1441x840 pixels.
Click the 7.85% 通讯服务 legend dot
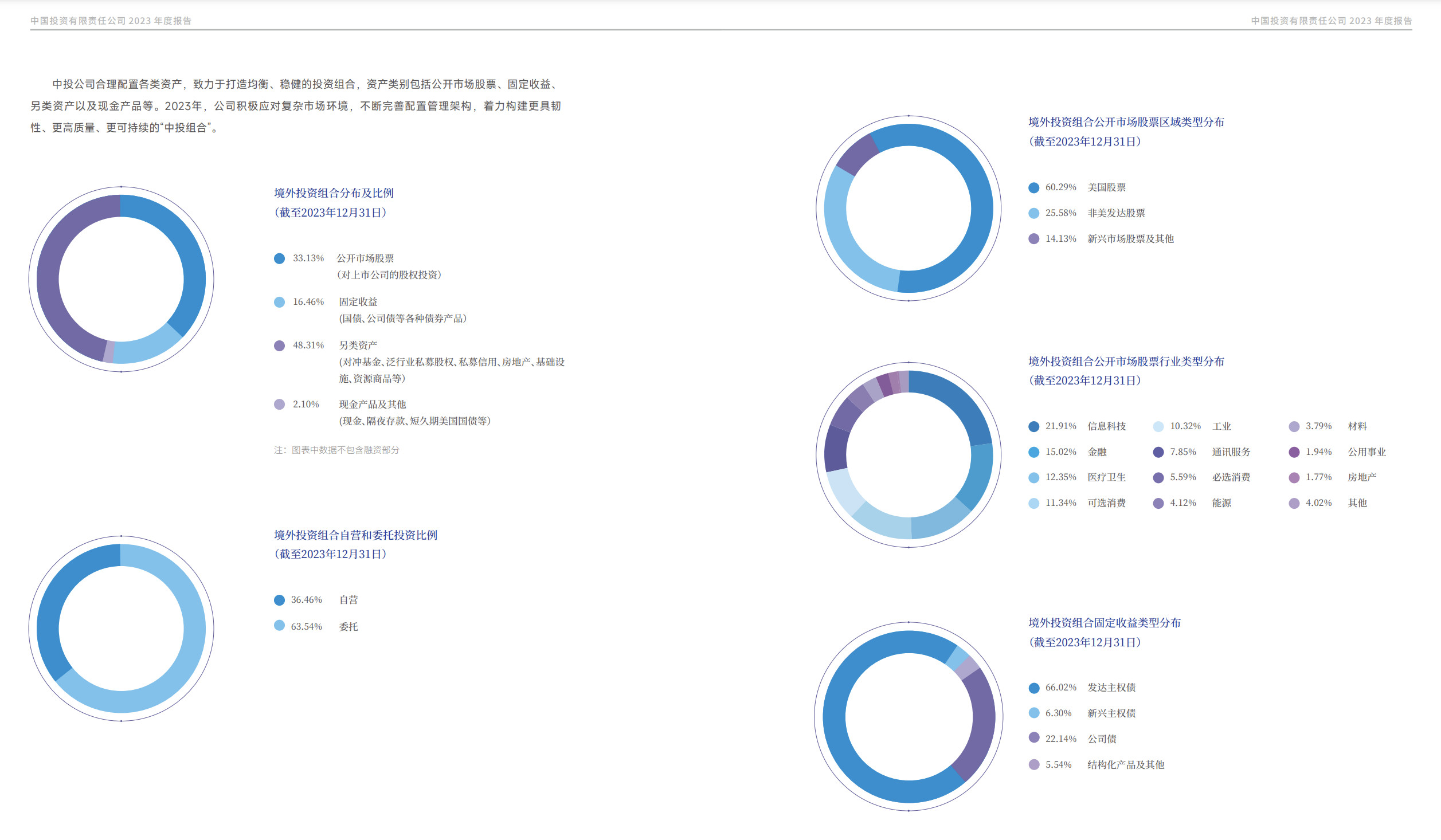click(1158, 452)
